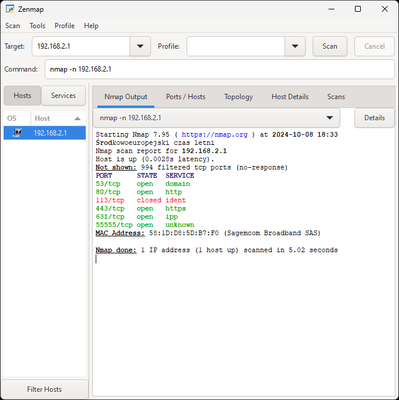Click the Command text field

(x=219, y=69)
